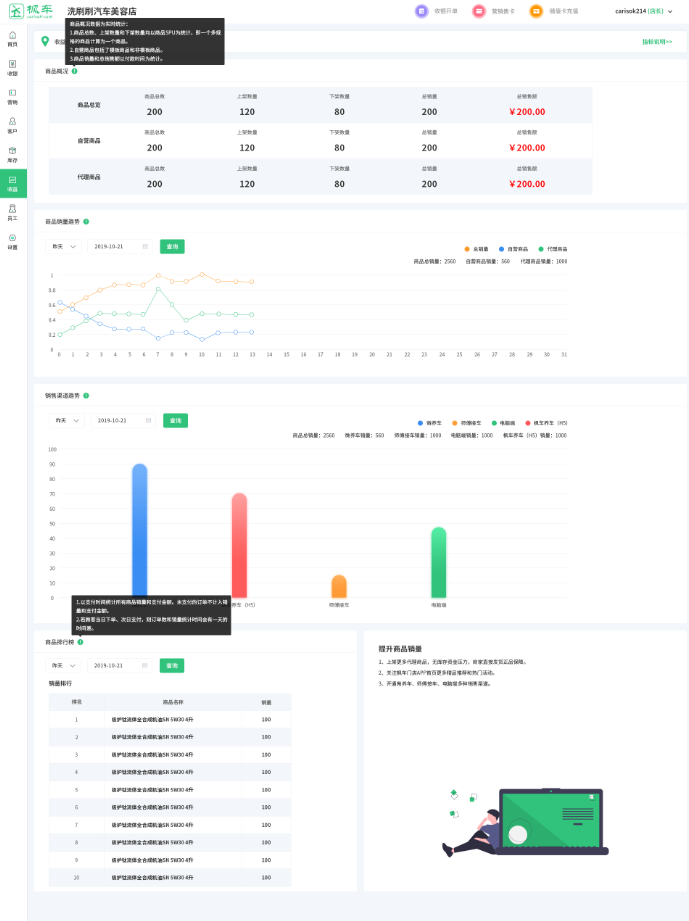The width and height of the screenshot is (689, 921).
Task: Go to 营销 marketing in sidebar
Action: click(12, 96)
